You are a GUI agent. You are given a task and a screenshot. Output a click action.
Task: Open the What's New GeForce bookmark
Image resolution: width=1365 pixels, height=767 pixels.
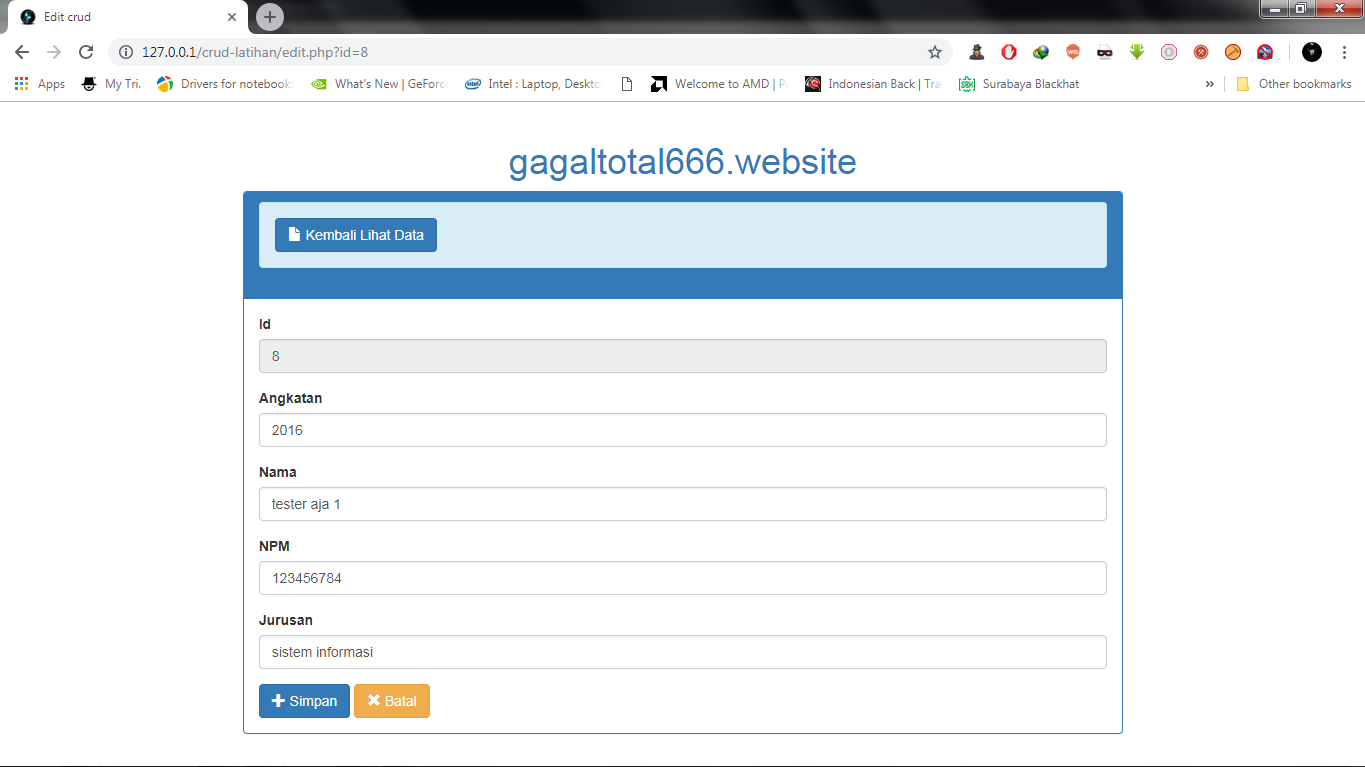tap(379, 84)
